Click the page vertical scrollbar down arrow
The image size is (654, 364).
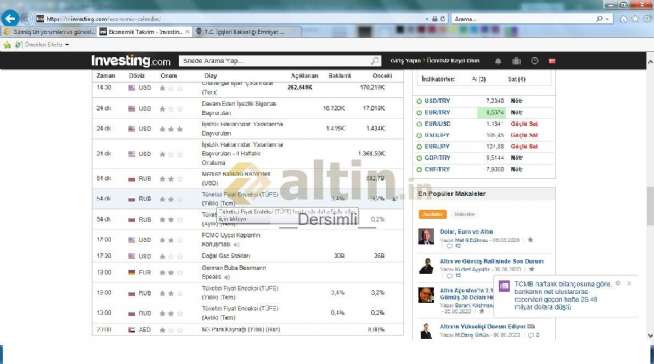click(650, 335)
